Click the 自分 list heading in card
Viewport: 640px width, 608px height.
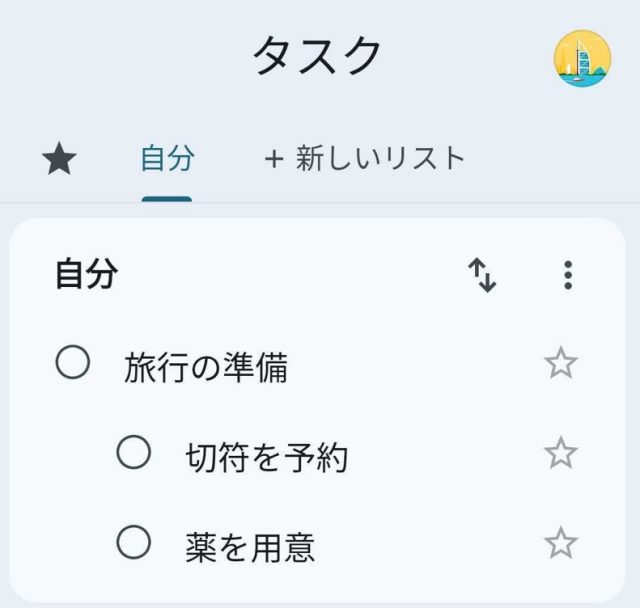click(x=86, y=274)
